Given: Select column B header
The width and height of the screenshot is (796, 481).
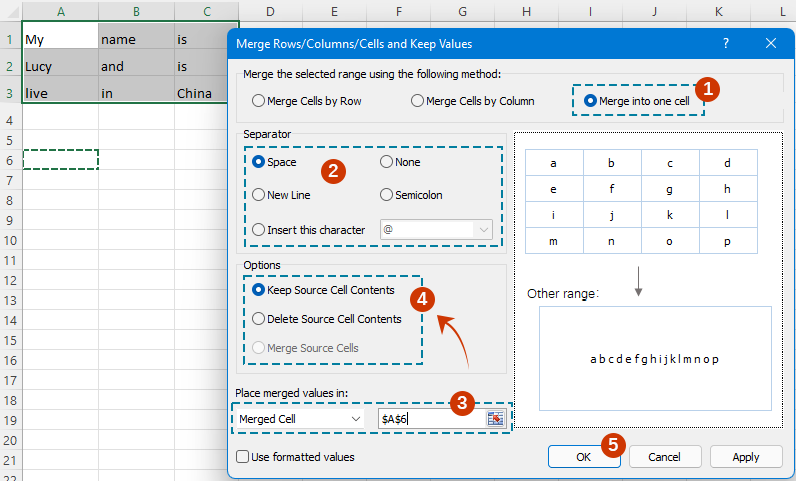Looking at the screenshot, I should point(137,11).
